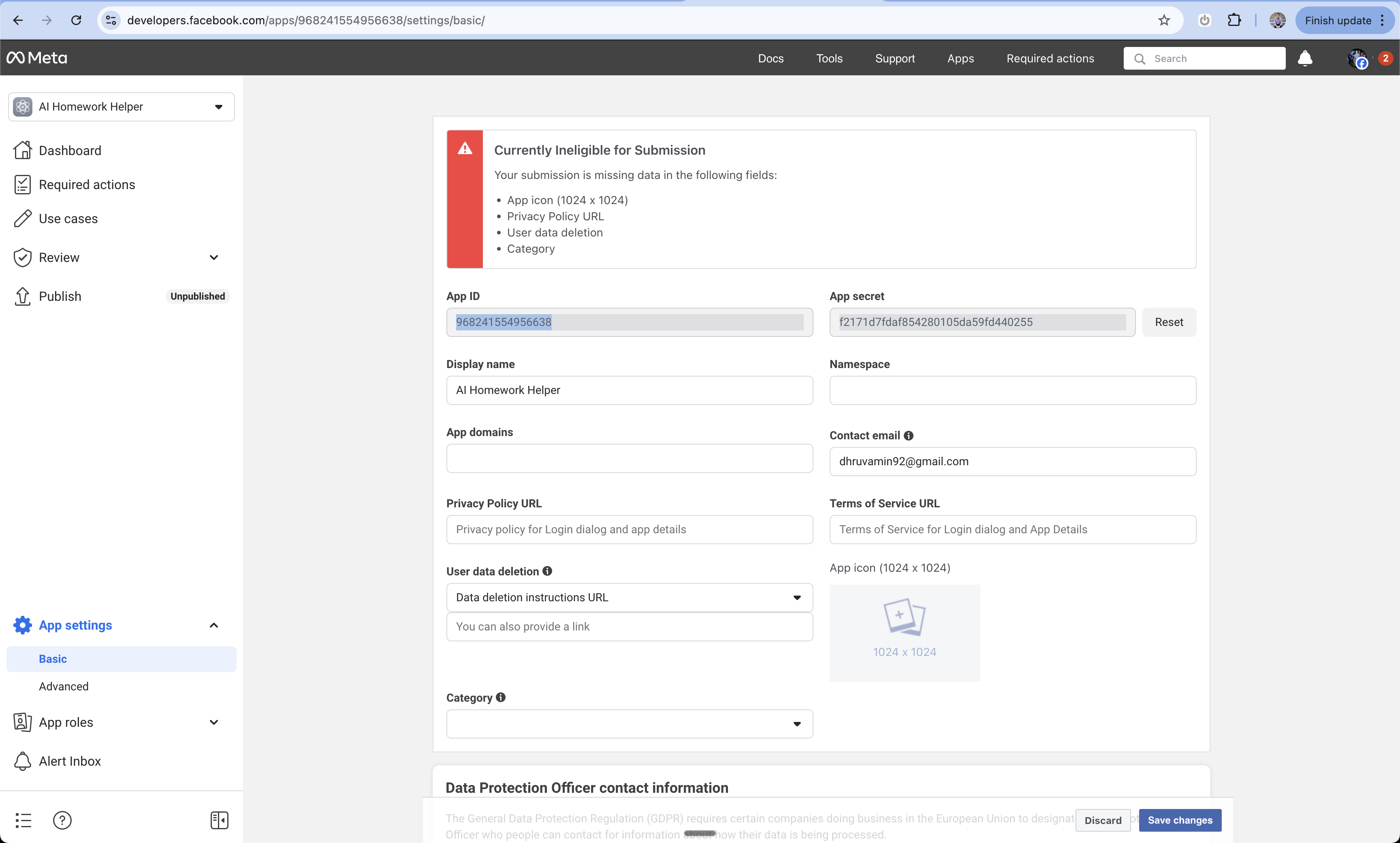Click the Required actions checklist icon in sidebar
The image size is (1400, 843).
point(23,185)
